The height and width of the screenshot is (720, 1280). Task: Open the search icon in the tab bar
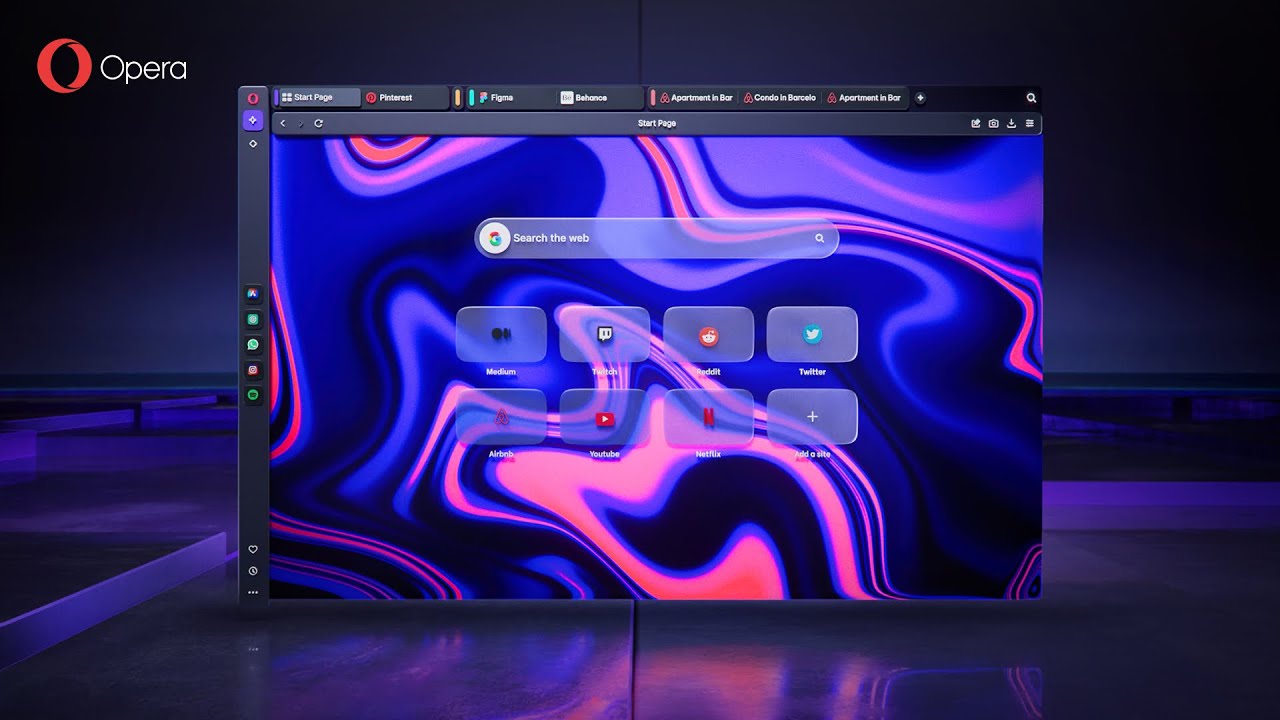[1031, 98]
